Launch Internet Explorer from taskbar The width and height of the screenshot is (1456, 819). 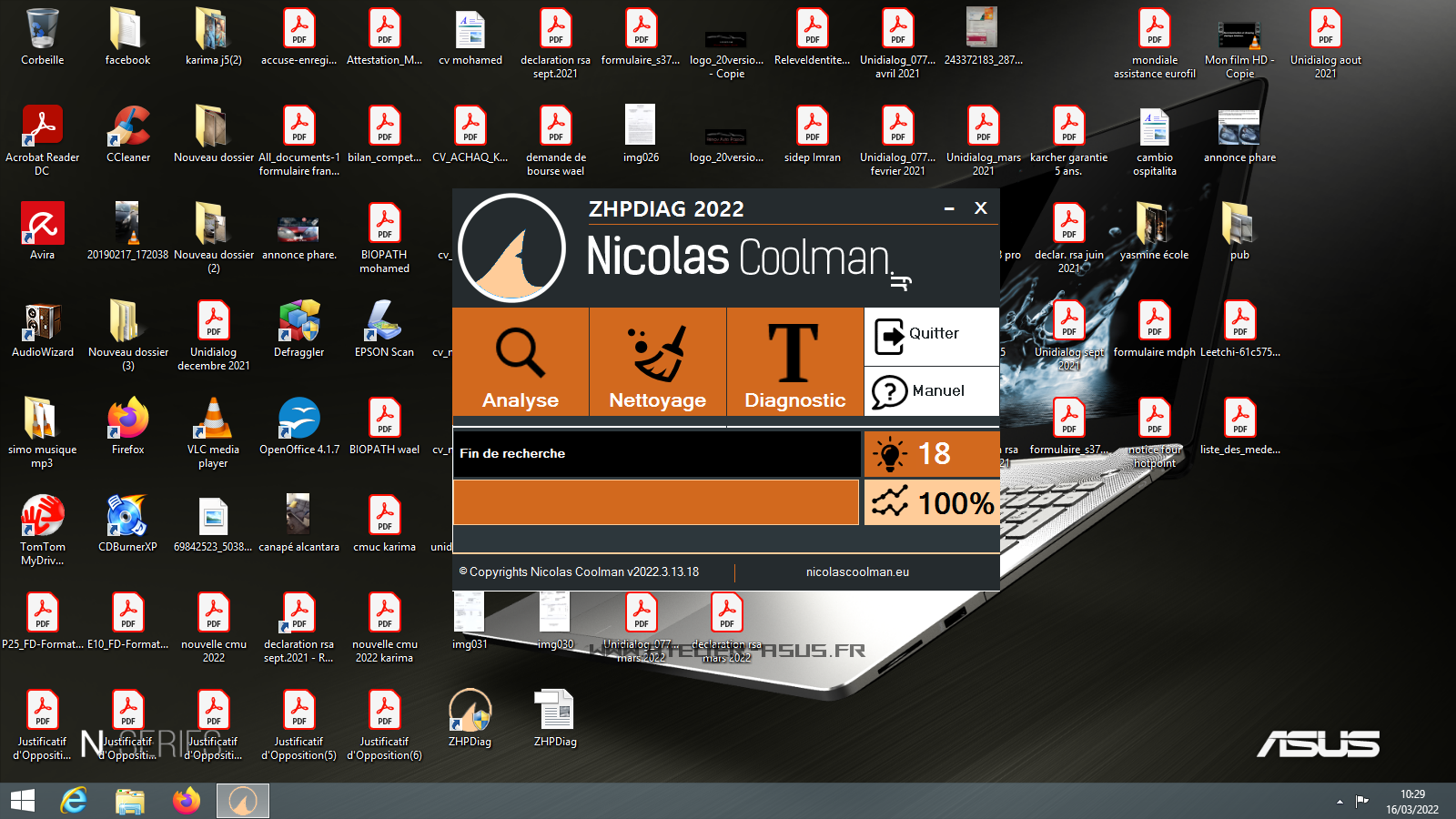[x=74, y=801]
